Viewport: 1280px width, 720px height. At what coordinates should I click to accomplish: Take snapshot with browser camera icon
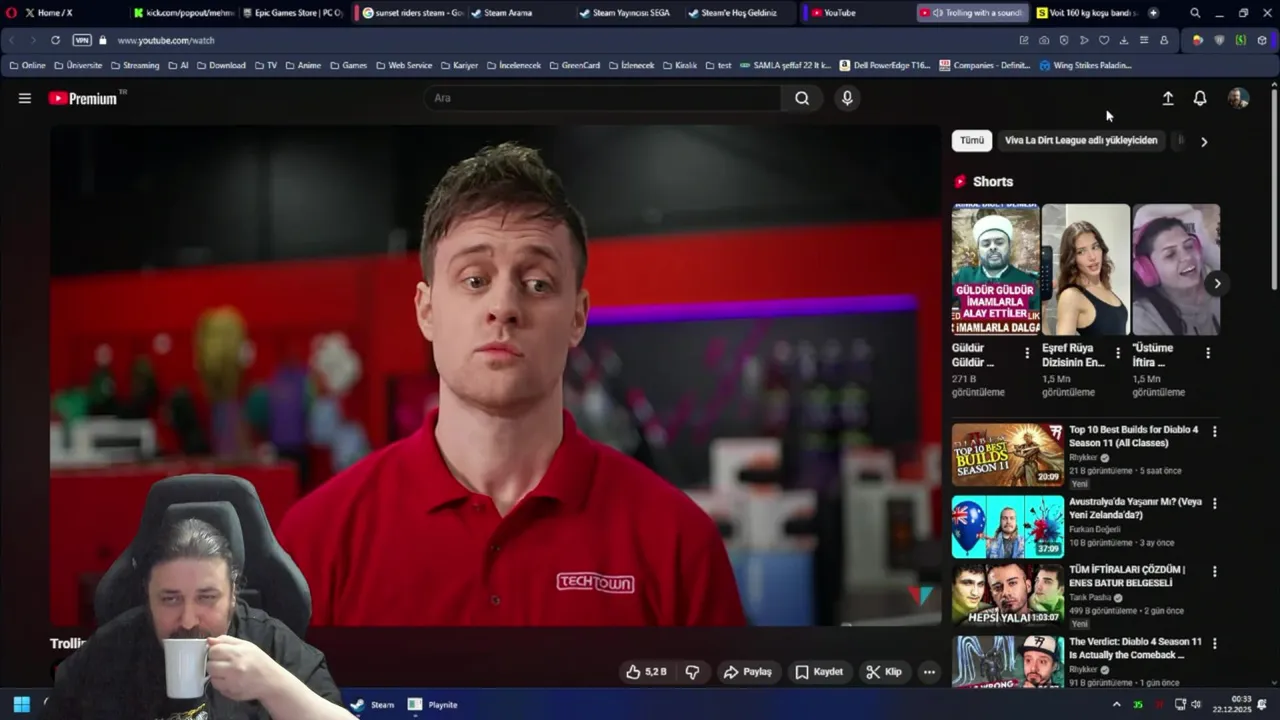[1044, 41]
